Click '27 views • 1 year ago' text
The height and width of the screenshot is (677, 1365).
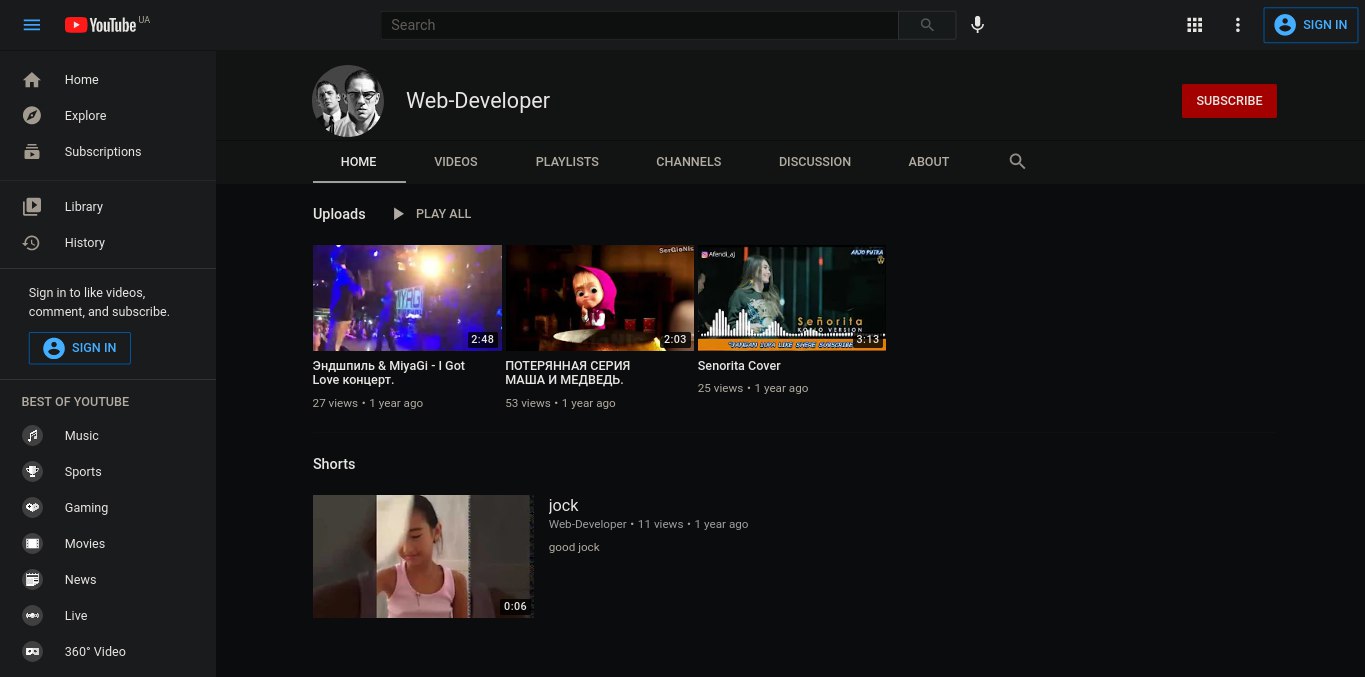[x=368, y=403]
